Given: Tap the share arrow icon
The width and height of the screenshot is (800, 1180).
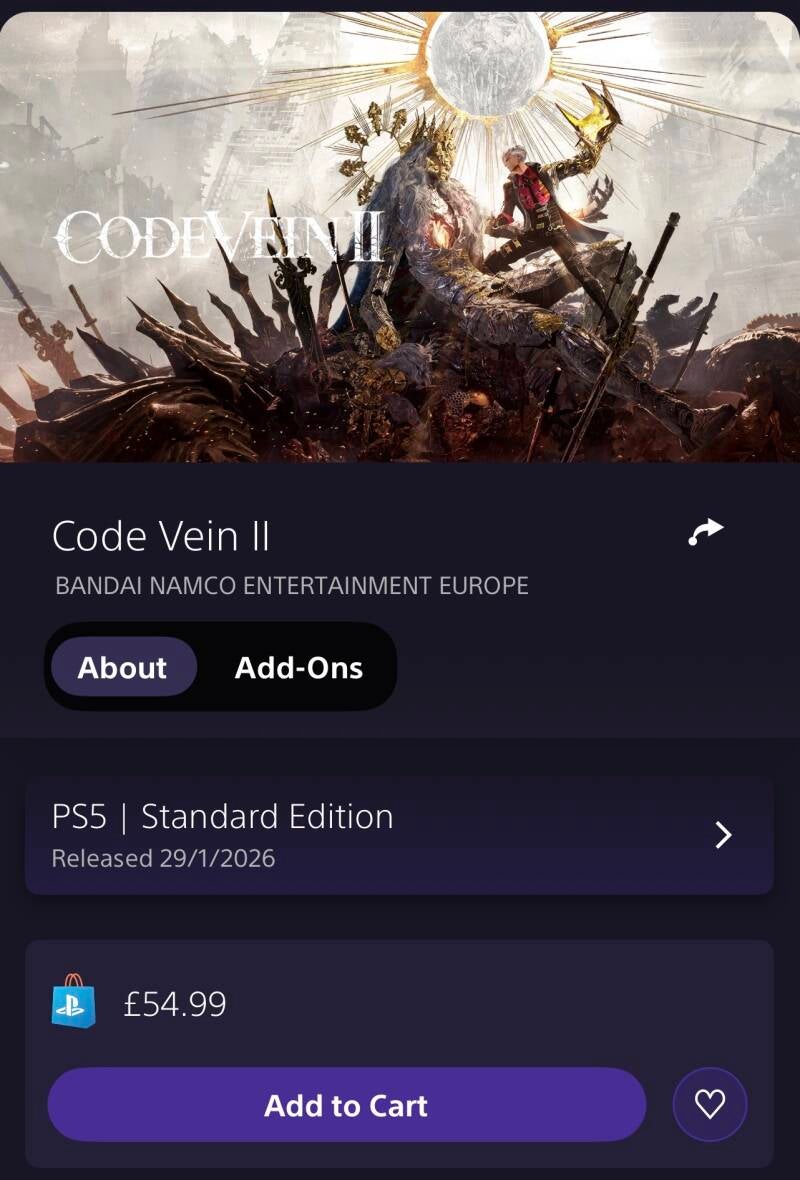Looking at the screenshot, I should tap(706, 532).
